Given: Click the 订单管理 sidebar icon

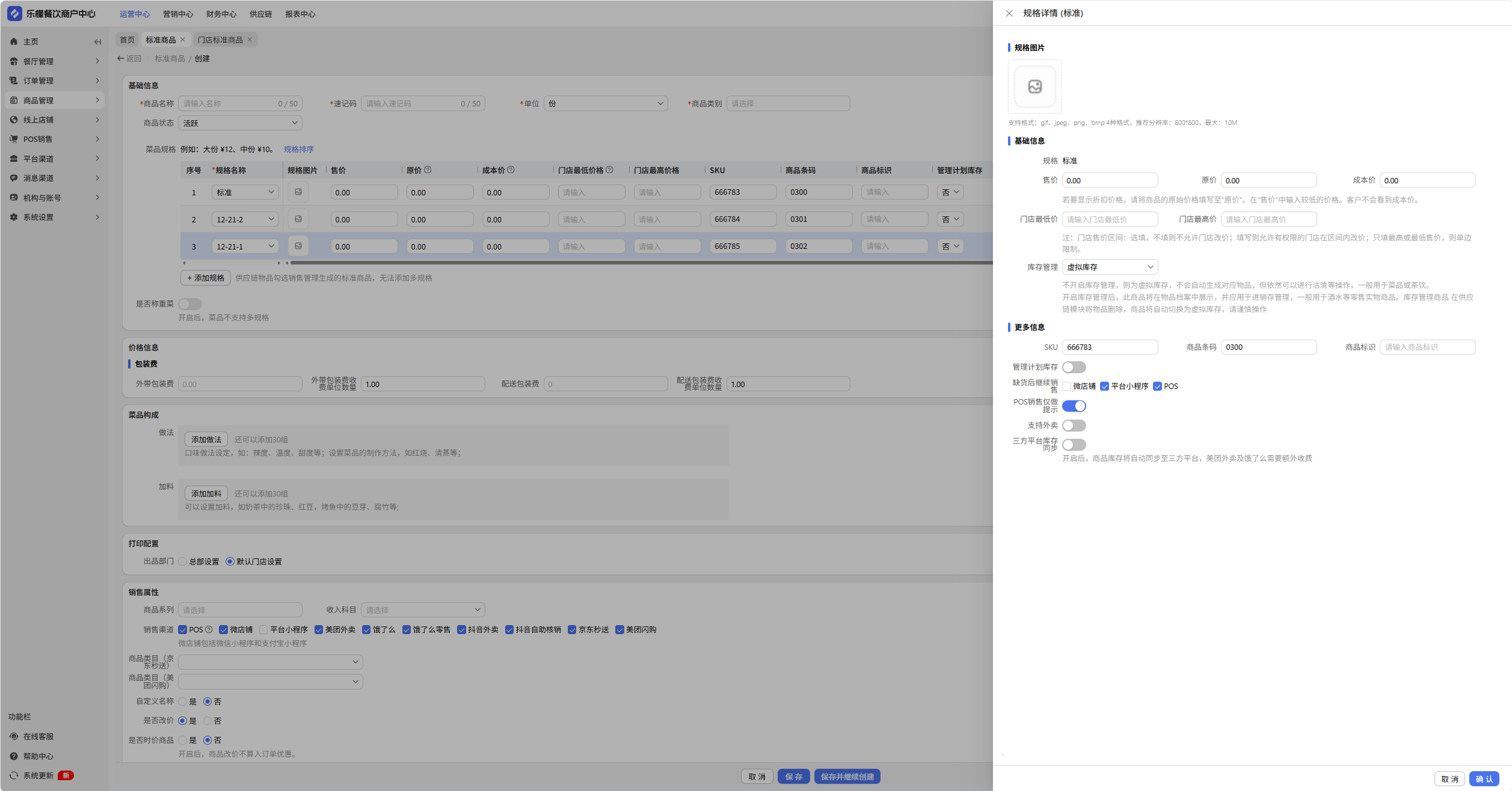Looking at the screenshot, I should coord(14,81).
